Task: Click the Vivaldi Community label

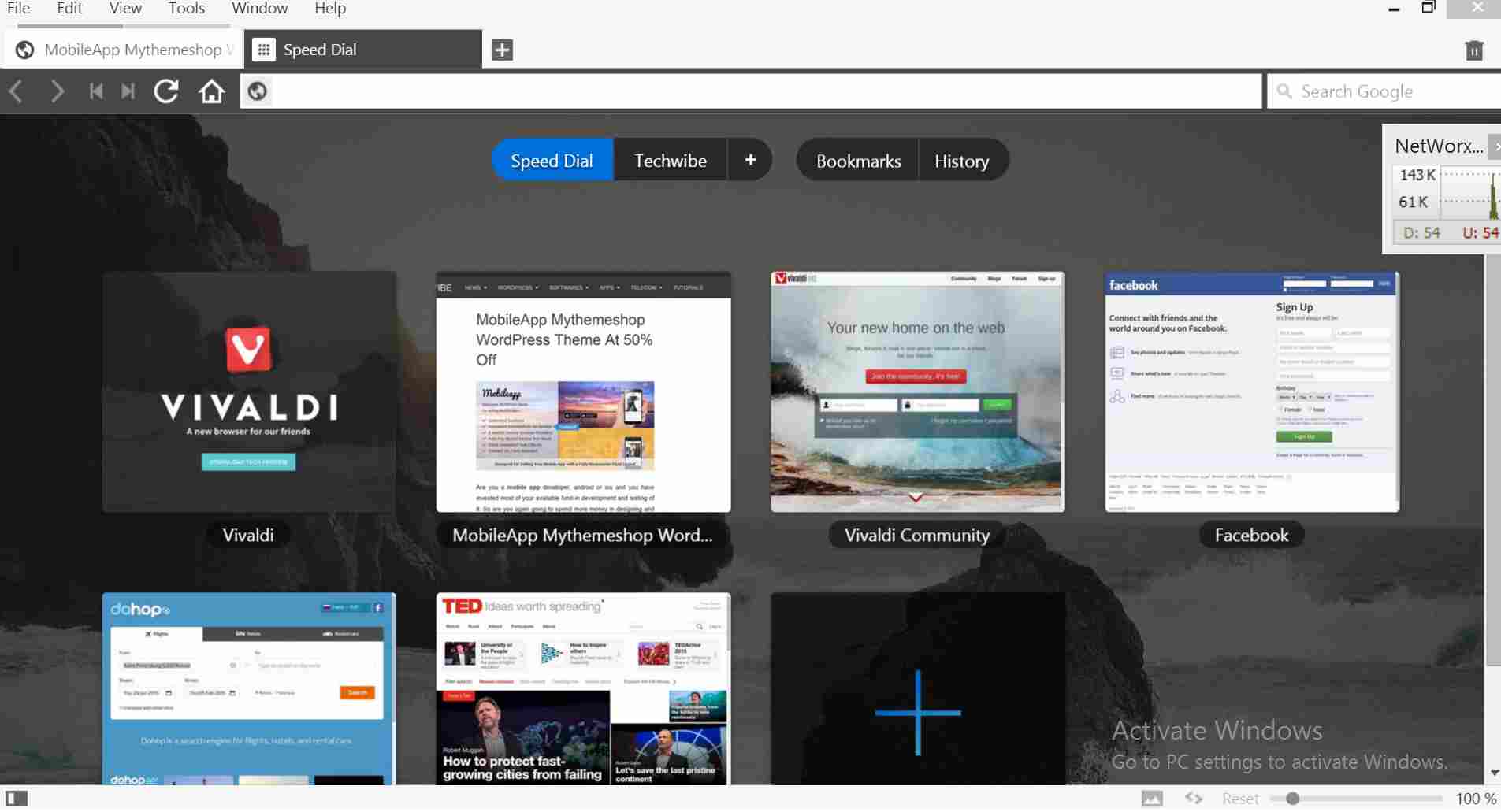Action: pyautogui.click(x=917, y=535)
